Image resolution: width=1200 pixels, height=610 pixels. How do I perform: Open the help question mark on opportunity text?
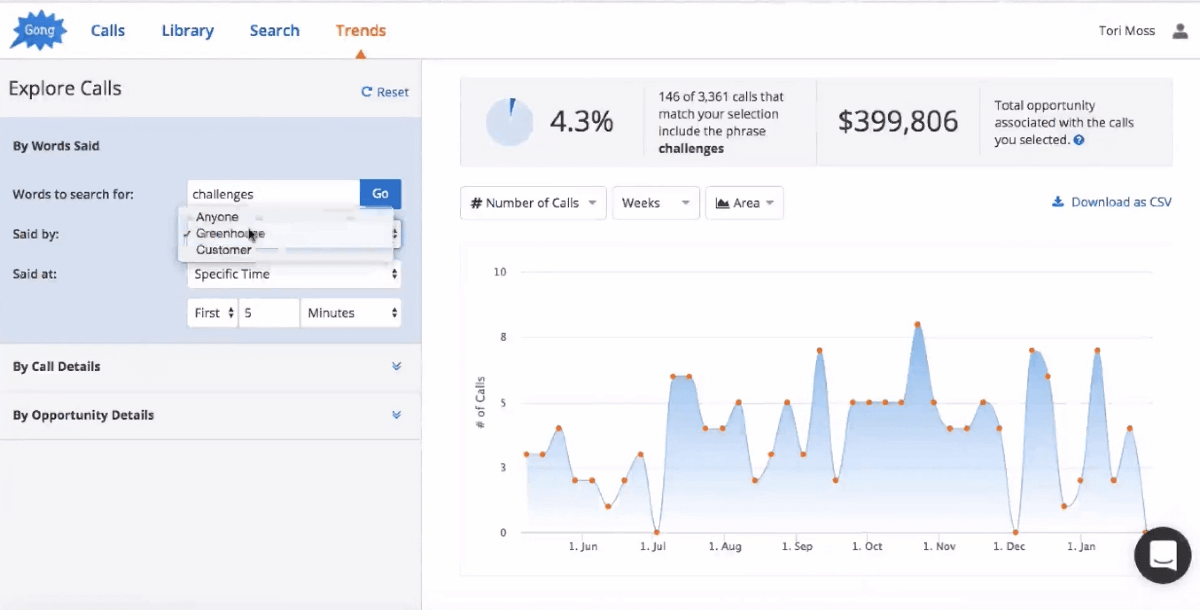1078,141
